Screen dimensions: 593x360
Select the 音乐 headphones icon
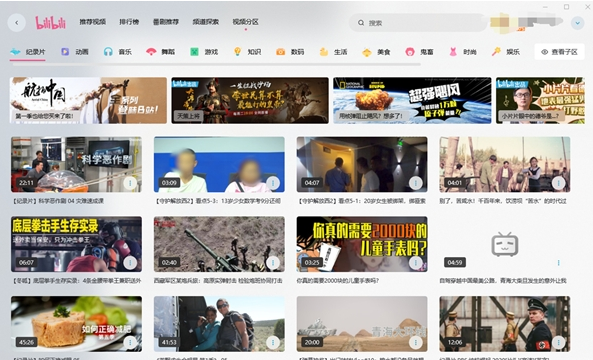tap(108, 52)
